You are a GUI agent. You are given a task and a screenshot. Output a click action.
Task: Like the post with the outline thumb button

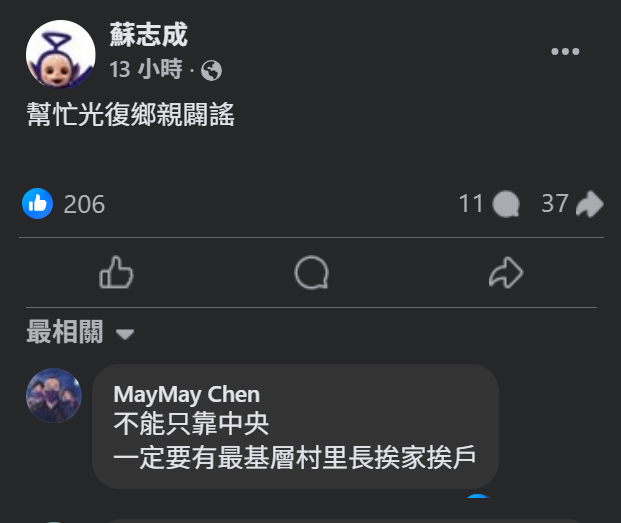coord(116,272)
